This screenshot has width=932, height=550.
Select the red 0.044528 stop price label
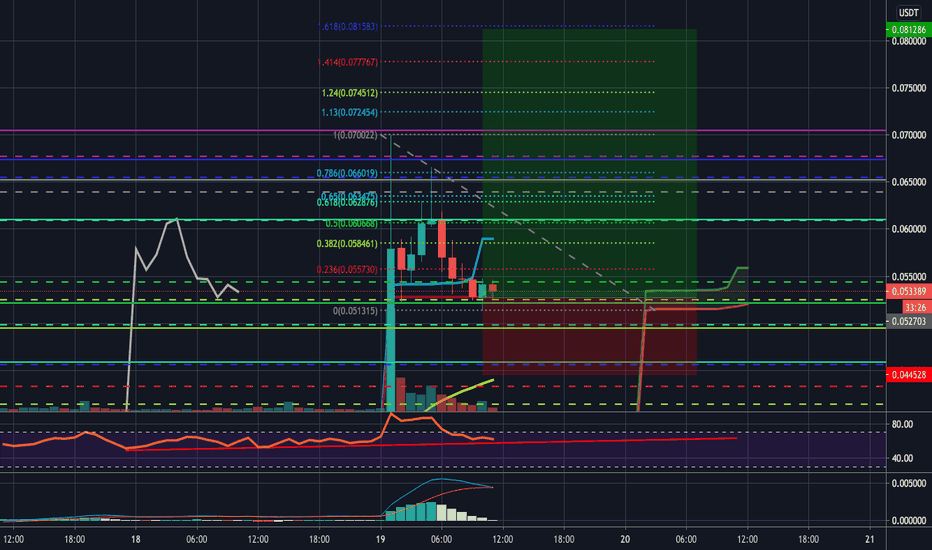(908, 375)
